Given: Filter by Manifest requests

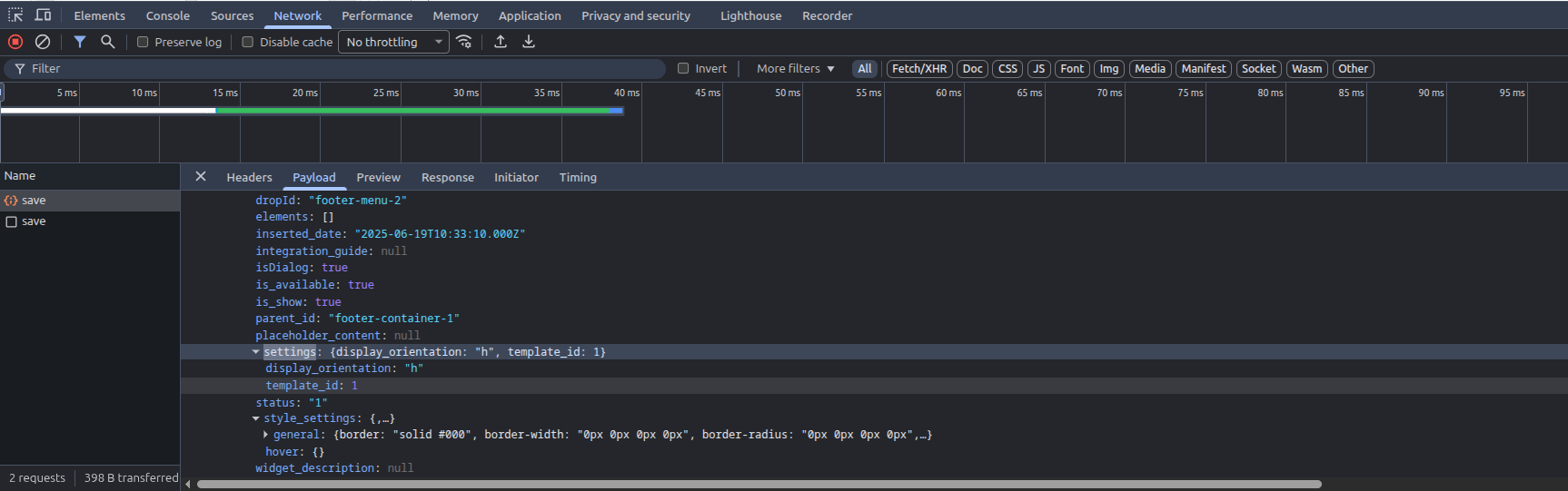Looking at the screenshot, I should pos(1204,69).
